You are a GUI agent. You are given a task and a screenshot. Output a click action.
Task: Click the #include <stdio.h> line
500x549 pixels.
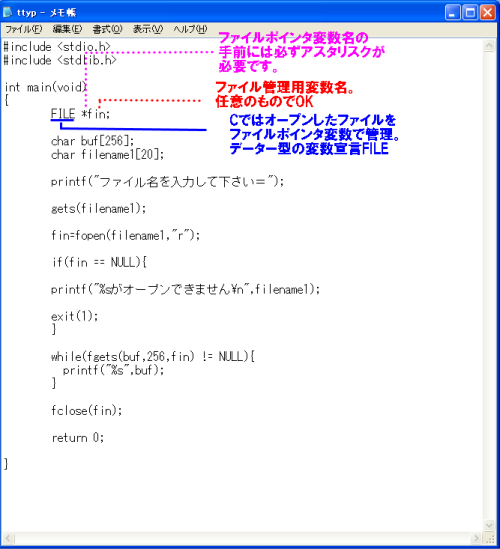[57, 47]
